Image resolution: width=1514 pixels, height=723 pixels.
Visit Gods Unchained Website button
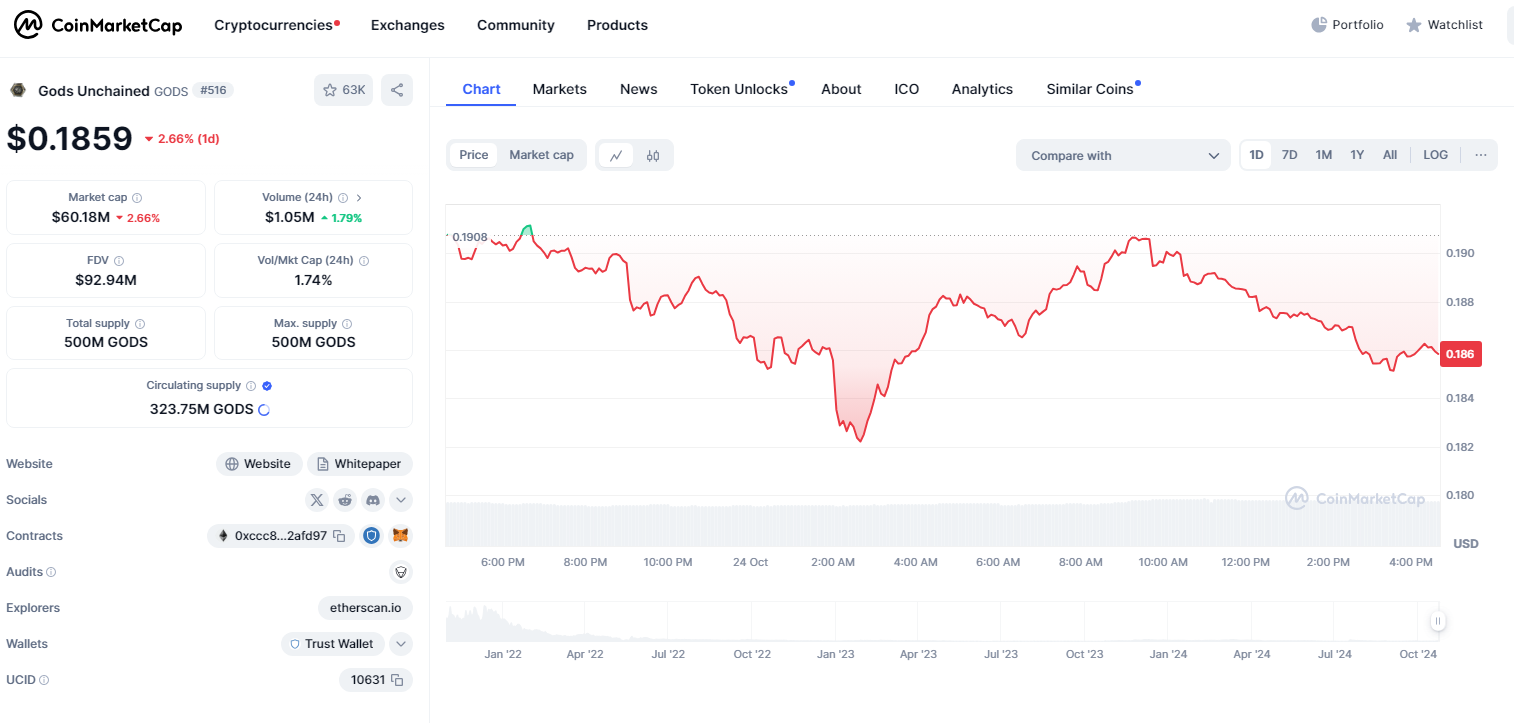pyautogui.click(x=258, y=464)
